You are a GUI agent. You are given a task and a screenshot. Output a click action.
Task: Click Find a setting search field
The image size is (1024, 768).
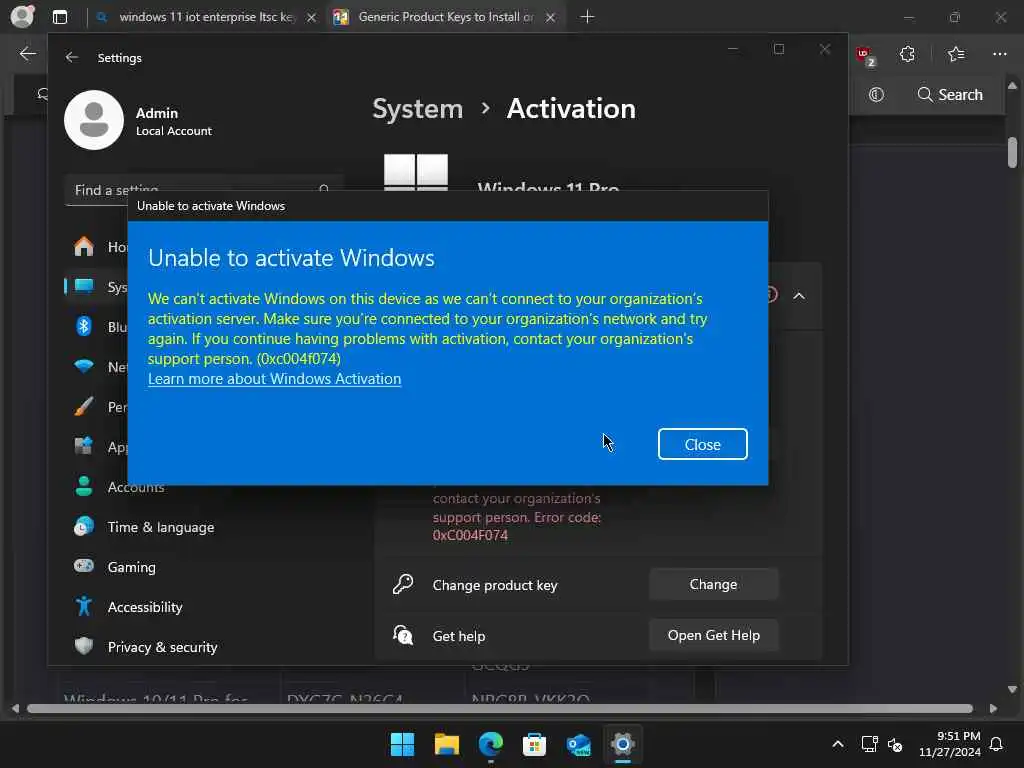pyautogui.click(x=204, y=190)
